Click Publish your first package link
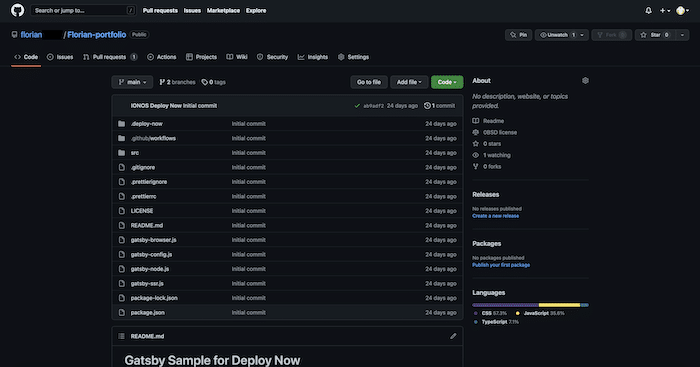 coord(501,265)
